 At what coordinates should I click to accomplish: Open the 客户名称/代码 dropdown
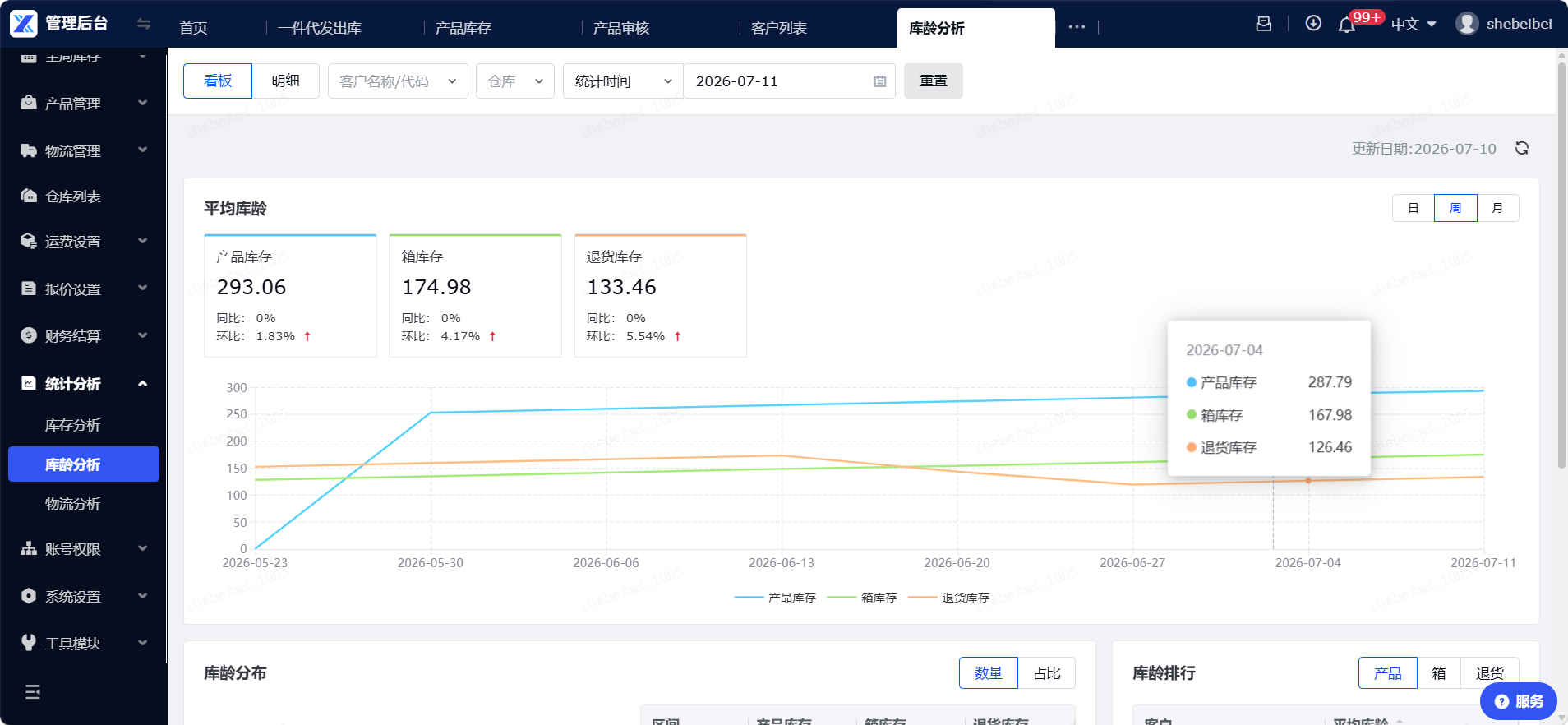(x=398, y=81)
